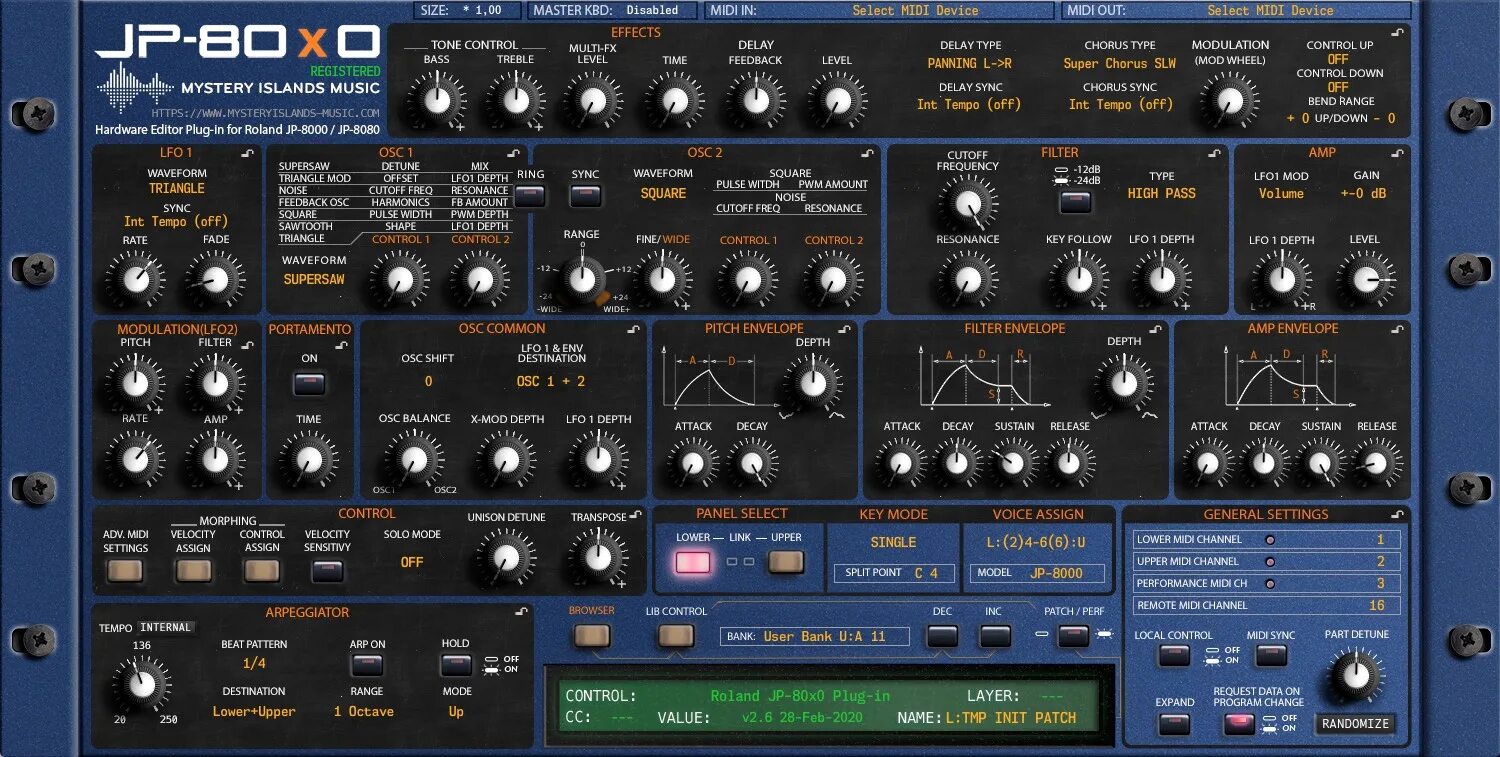The width and height of the screenshot is (1500, 757).
Task: Click the lock icon in GENERAL SETTINGS
Action: click(1397, 515)
